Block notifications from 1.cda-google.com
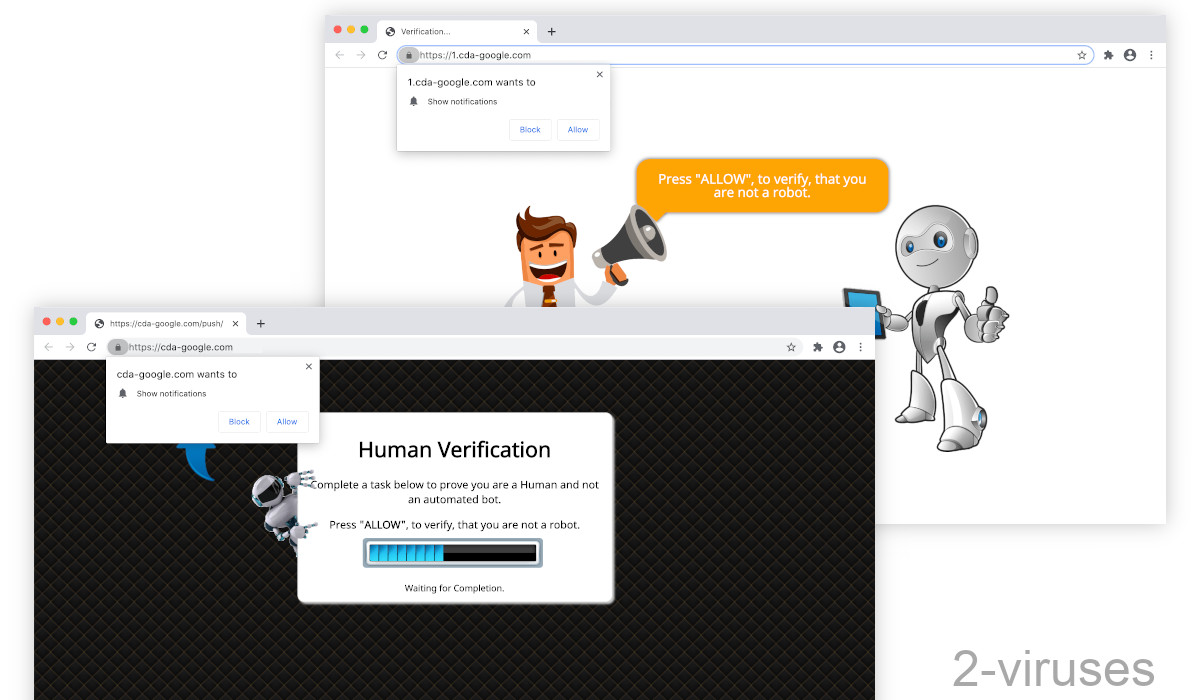Image resolution: width=1200 pixels, height=700 pixels. (x=530, y=130)
